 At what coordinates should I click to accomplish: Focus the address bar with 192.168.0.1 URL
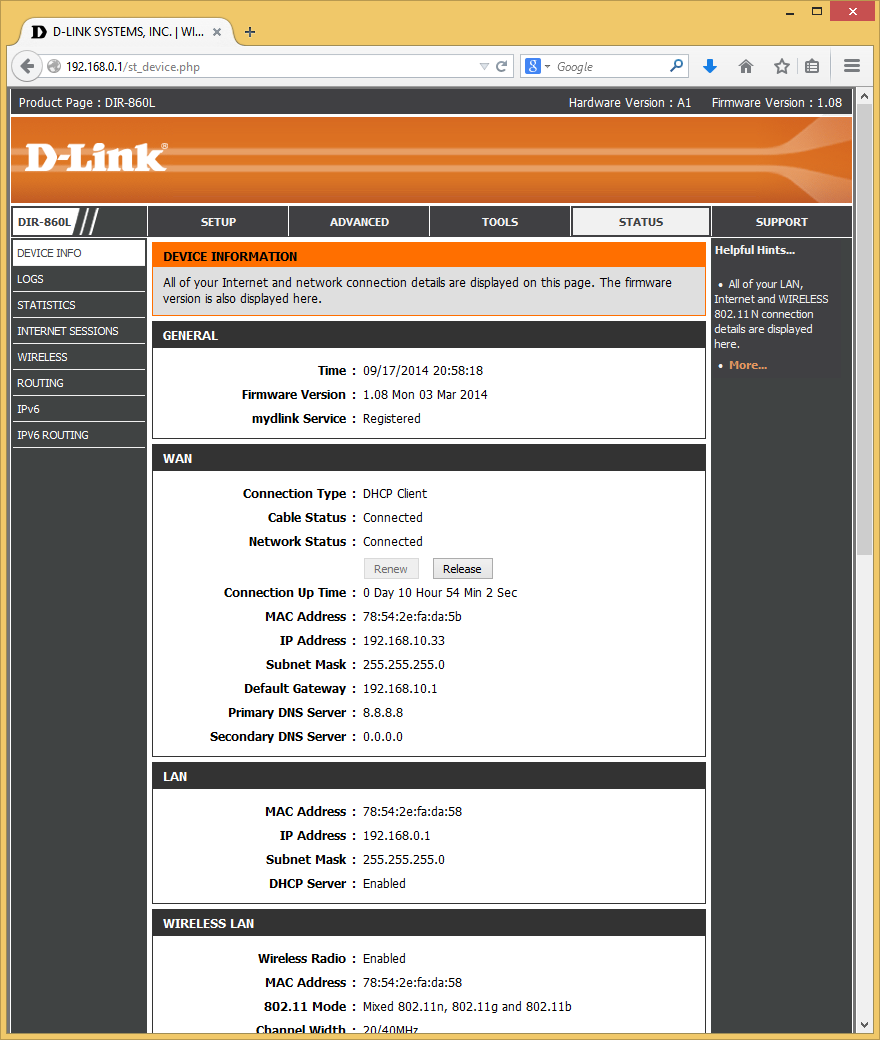coord(269,66)
